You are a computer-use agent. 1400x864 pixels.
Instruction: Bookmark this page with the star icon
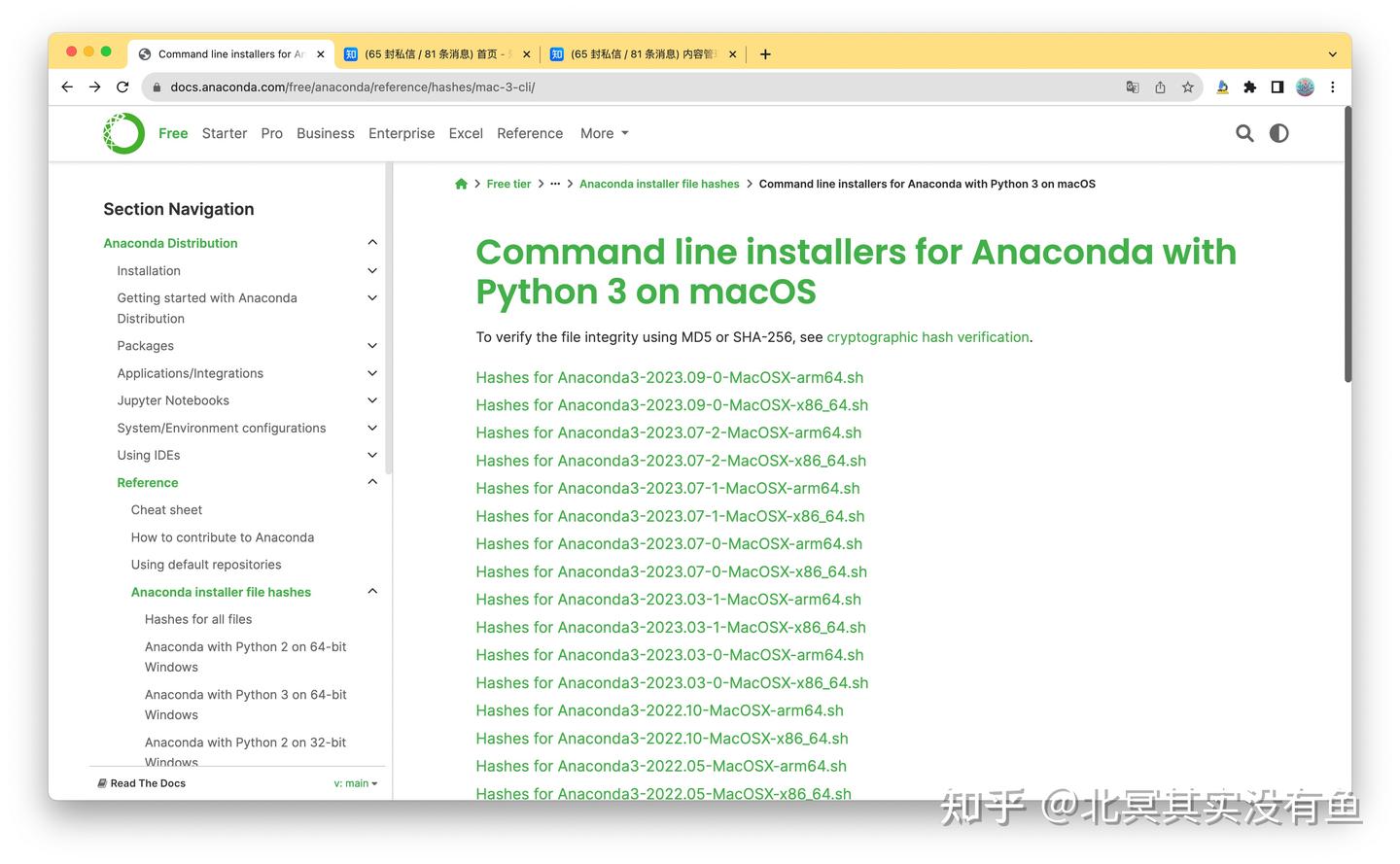1187,86
